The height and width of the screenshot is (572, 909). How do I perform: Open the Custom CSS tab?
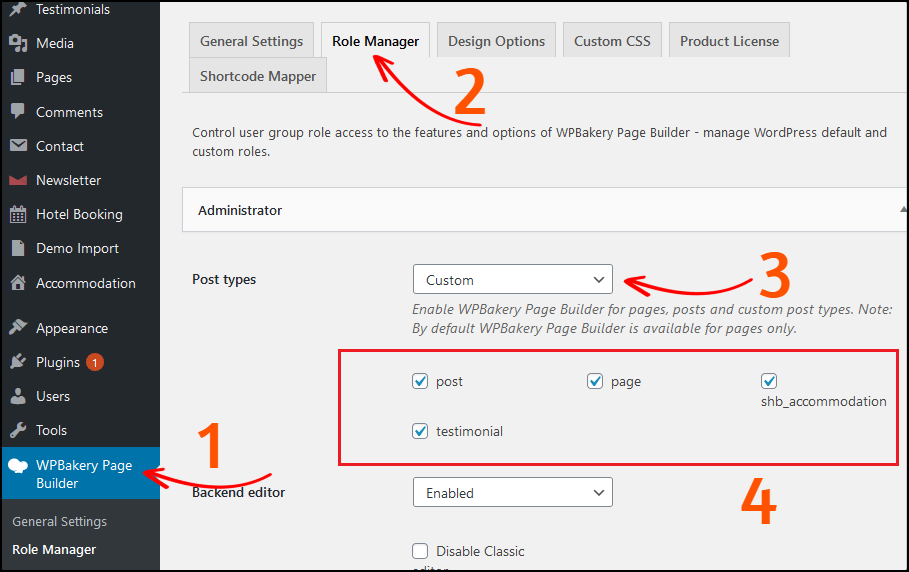click(x=612, y=41)
